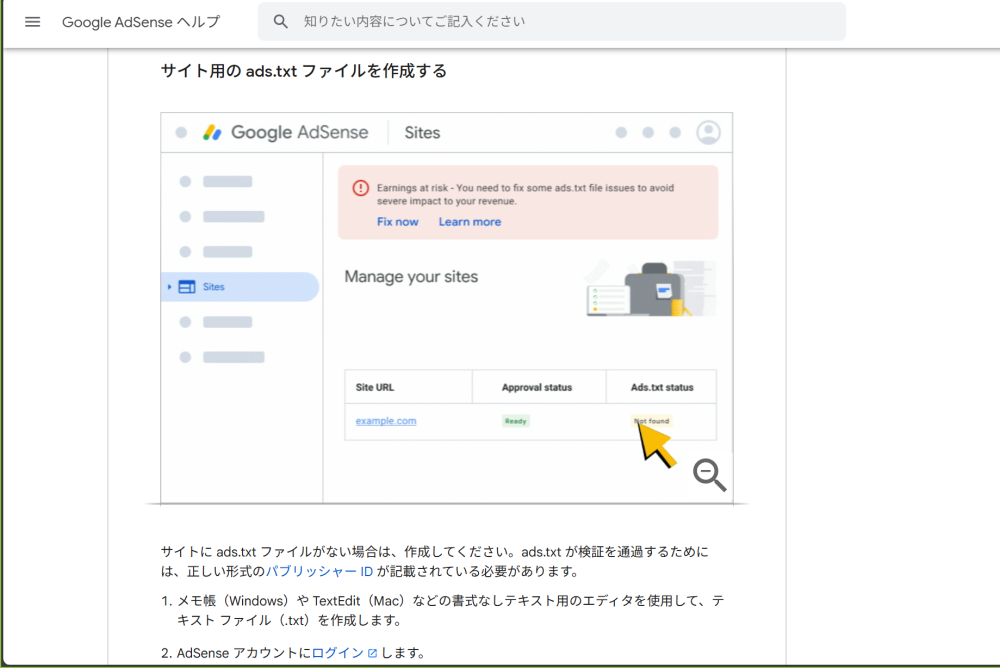Click the search magnifier icon
The width and height of the screenshot is (1000, 668).
pos(281,22)
